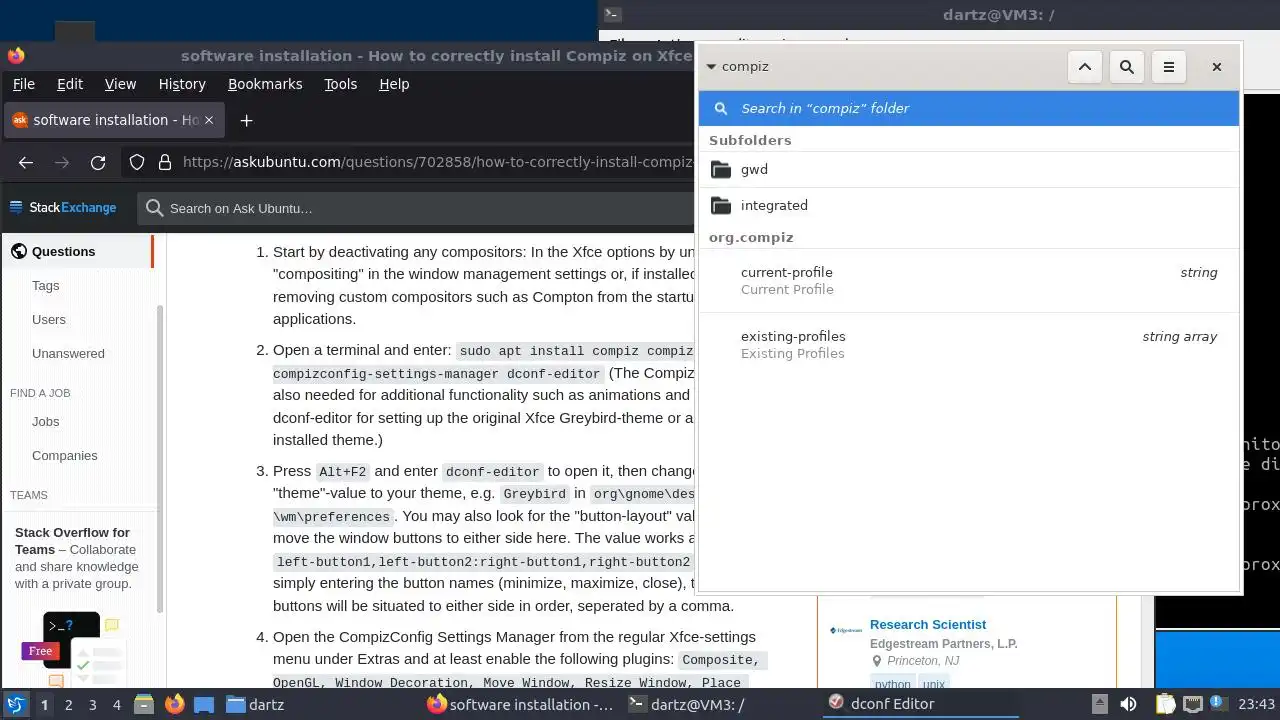This screenshot has height=720, width=1280.
Task: Switch to the software installation Firefox taskbar item
Action: pos(520,705)
